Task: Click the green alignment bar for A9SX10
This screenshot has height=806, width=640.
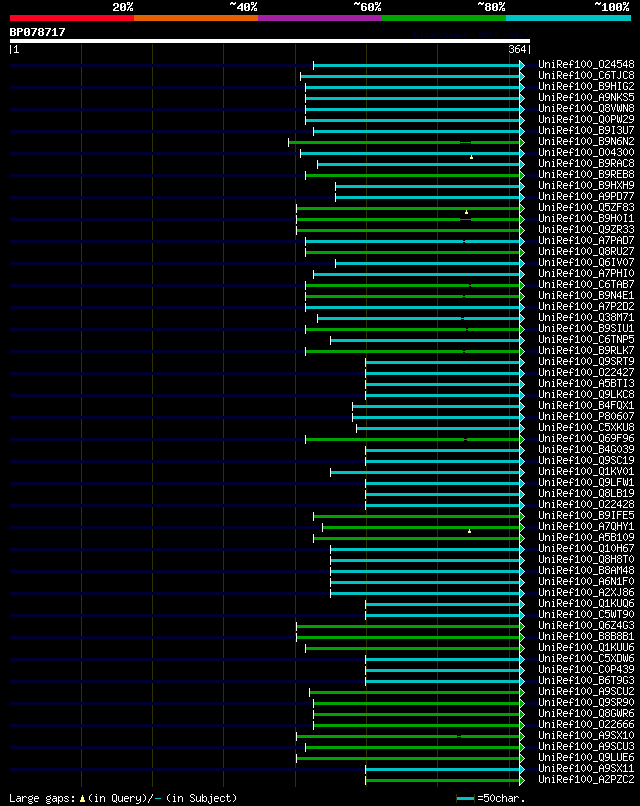Action: (x=408, y=737)
